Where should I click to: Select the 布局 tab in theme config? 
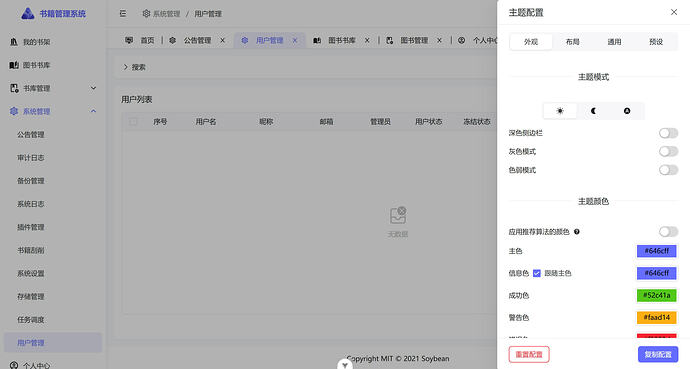coord(573,42)
